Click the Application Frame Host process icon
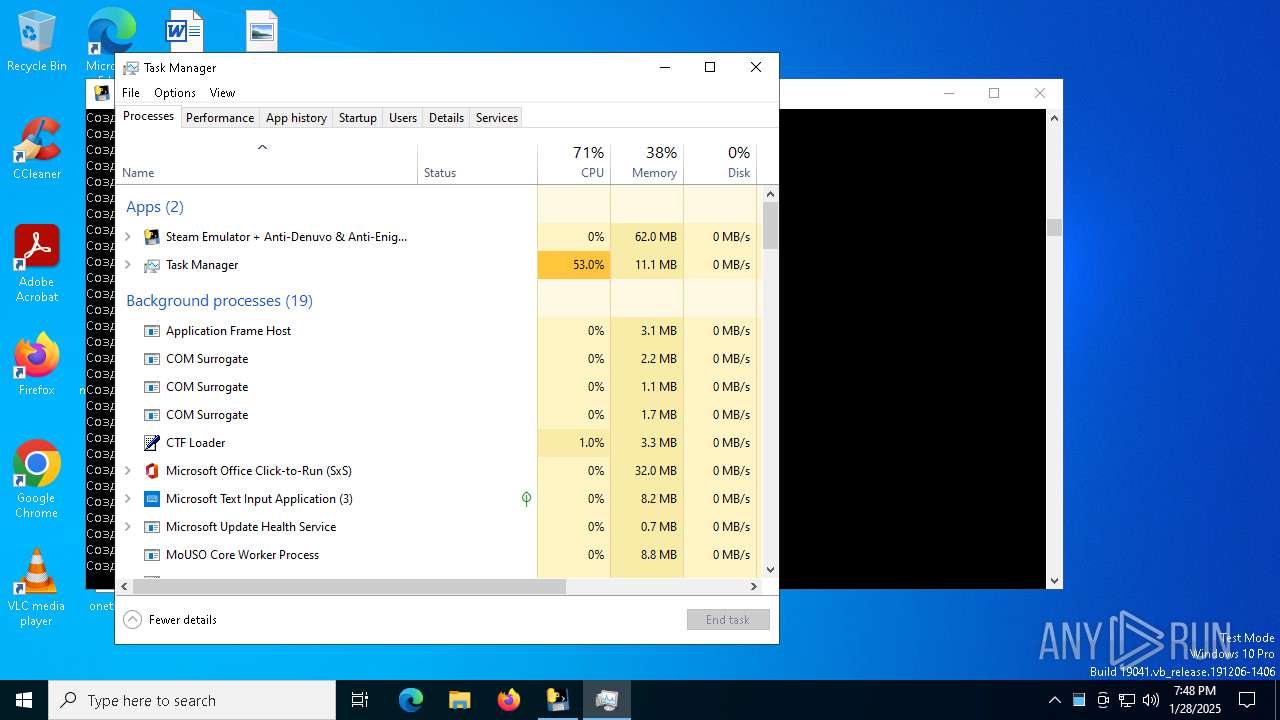 152,331
